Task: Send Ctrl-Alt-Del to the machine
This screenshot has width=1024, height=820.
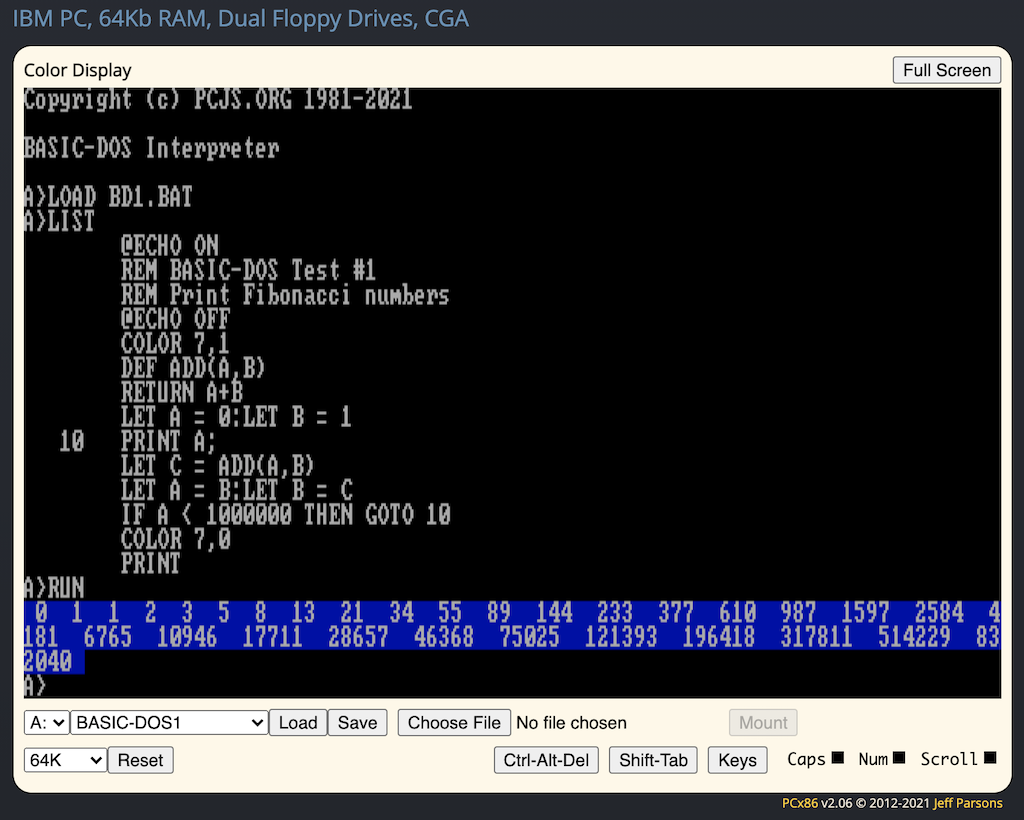Action: (546, 760)
